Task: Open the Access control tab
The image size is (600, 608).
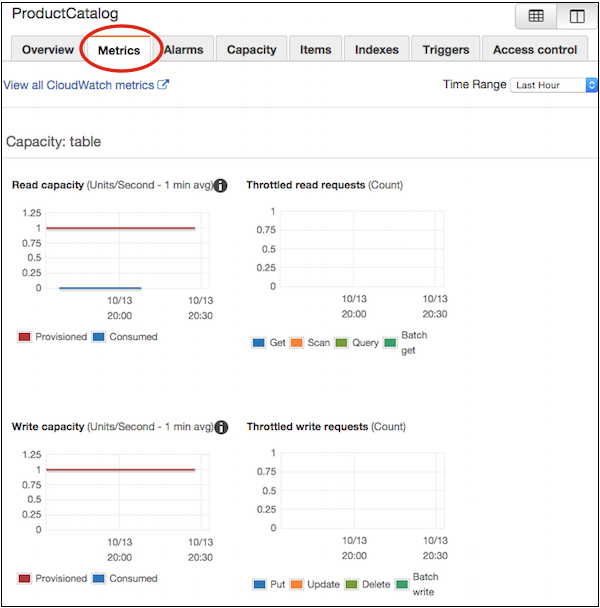Action: pyautogui.click(x=535, y=50)
